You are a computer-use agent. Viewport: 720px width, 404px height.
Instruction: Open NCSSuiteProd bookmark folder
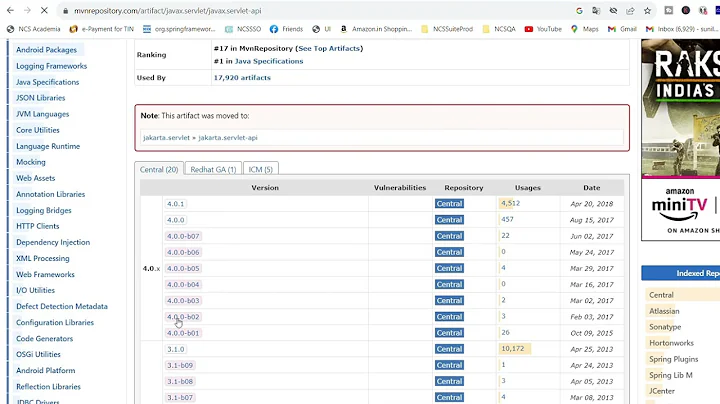point(447,29)
